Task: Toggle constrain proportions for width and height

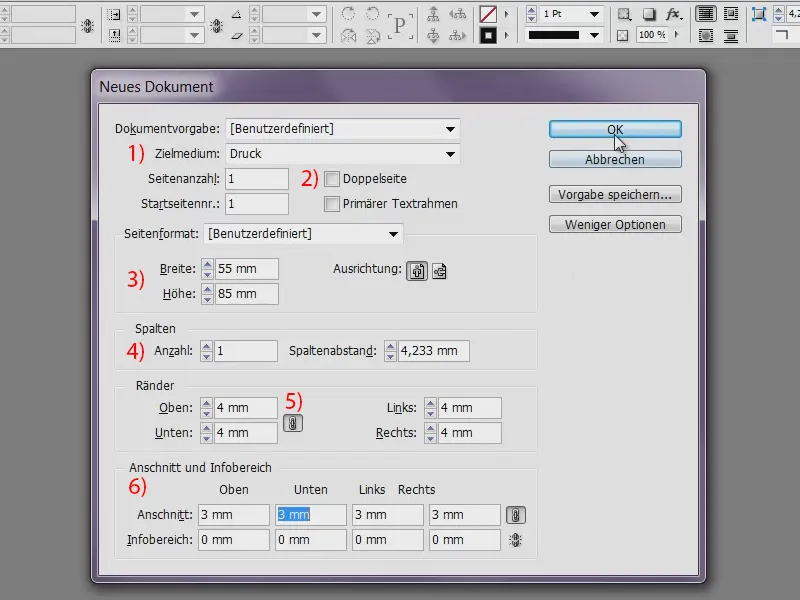Action: (x=88, y=25)
